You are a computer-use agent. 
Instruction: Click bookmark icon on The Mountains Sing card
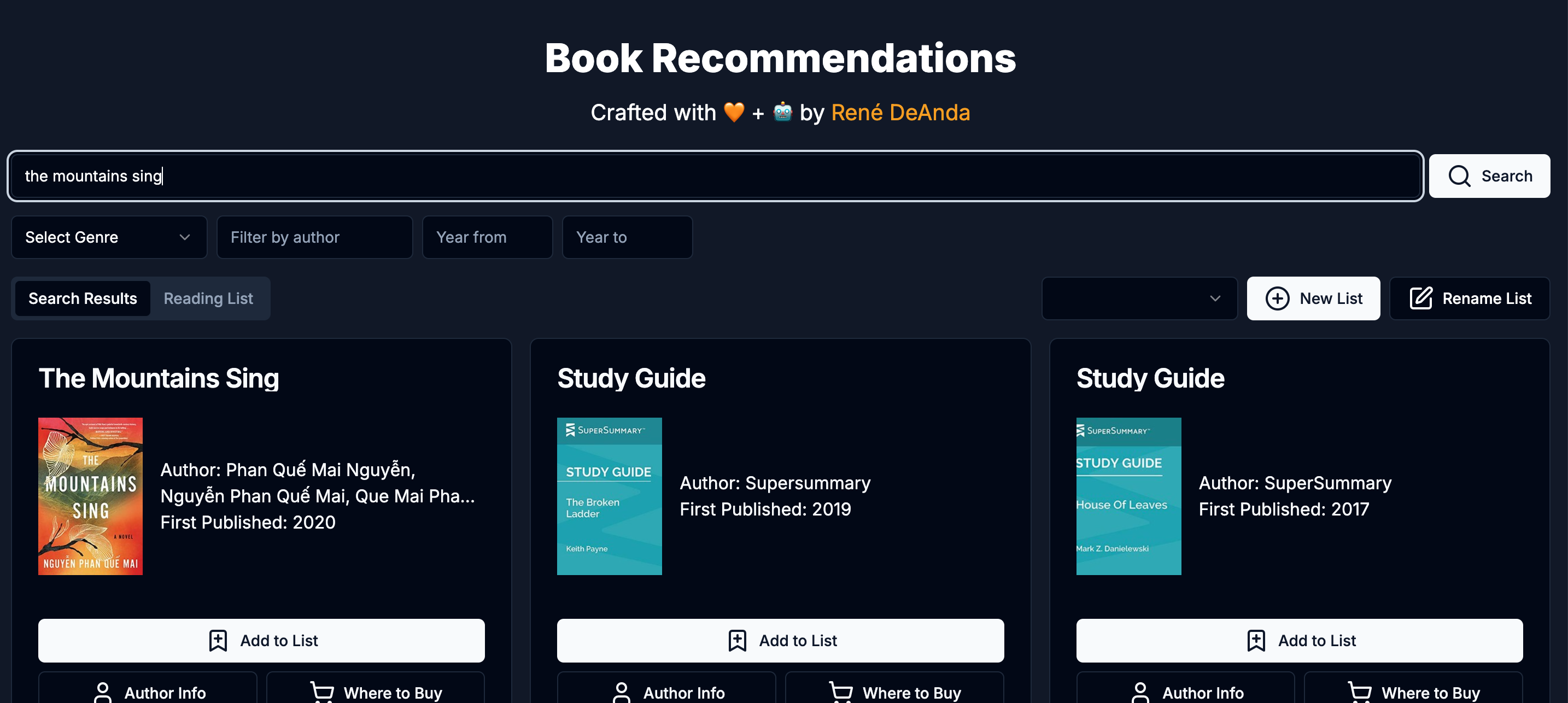218,640
